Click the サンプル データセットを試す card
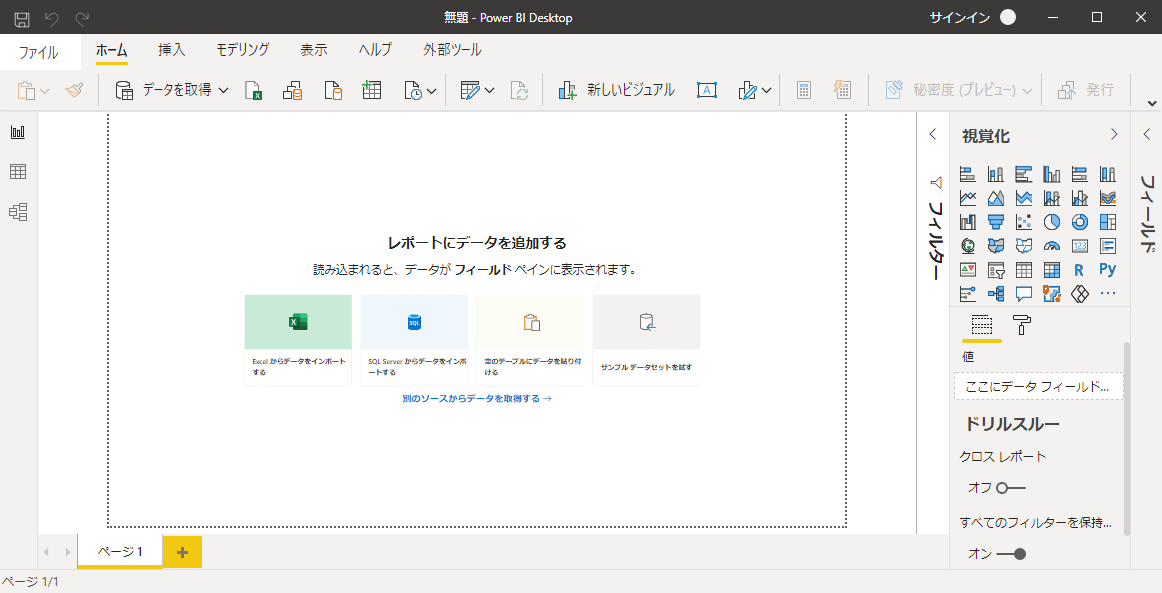Screen dimensions: 1162x593 (646, 340)
